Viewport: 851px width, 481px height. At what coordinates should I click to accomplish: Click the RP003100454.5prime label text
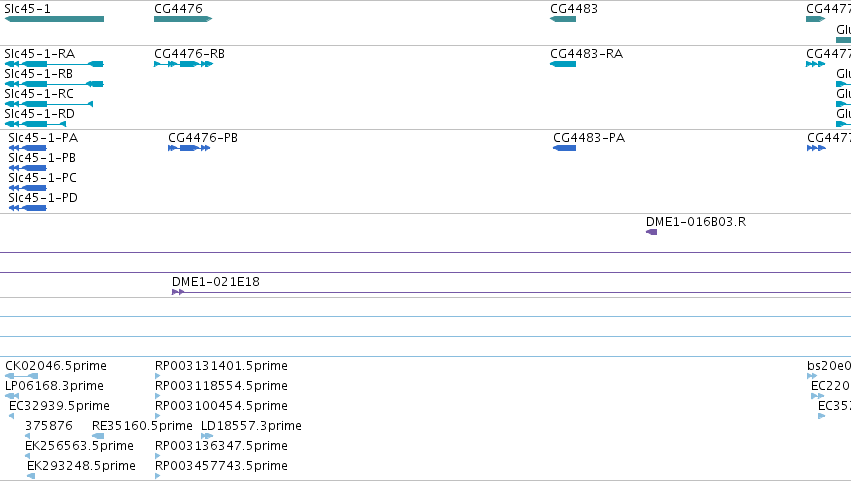click(x=221, y=406)
